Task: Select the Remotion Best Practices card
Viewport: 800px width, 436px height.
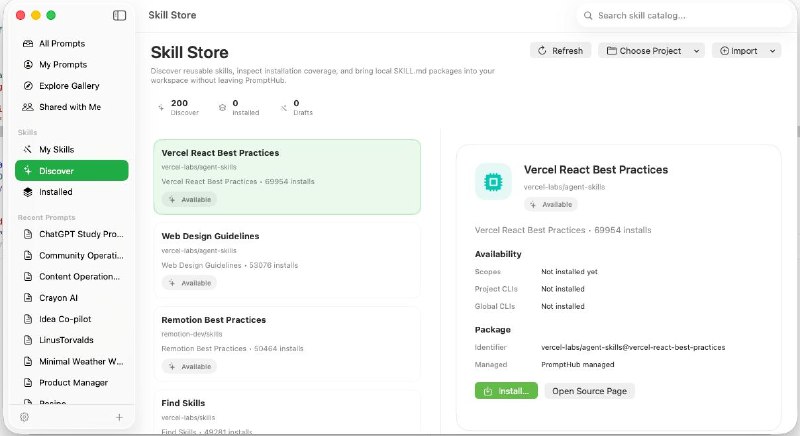Action: (287, 344)
